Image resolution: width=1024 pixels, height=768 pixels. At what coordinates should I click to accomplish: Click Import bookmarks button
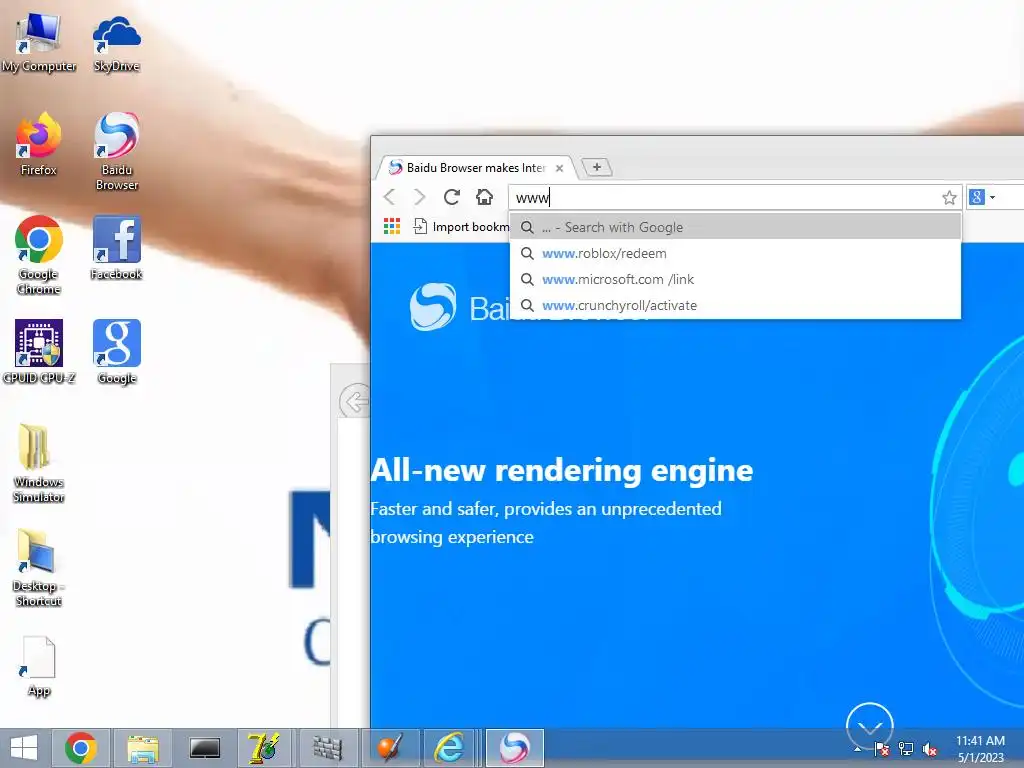(x=462, y=227)
